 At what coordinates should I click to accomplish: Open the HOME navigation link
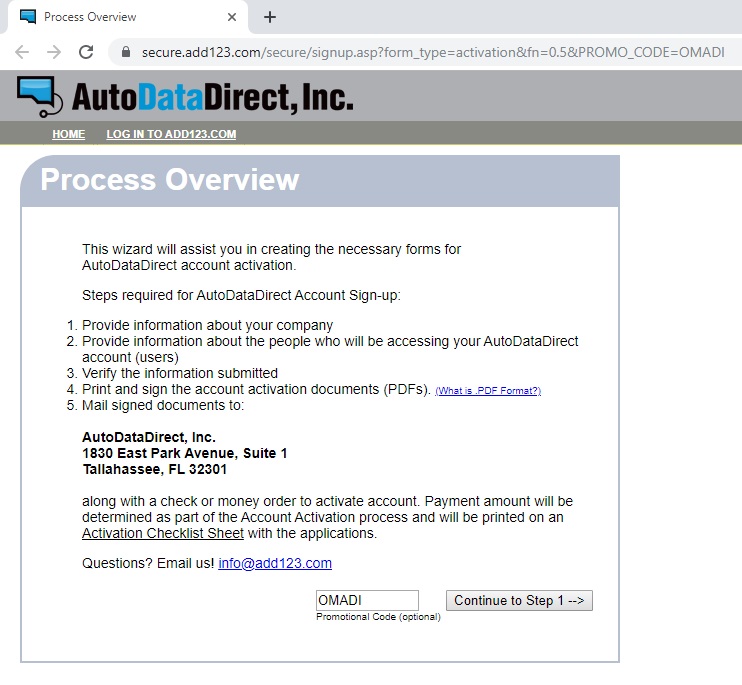tap(69, 134)
